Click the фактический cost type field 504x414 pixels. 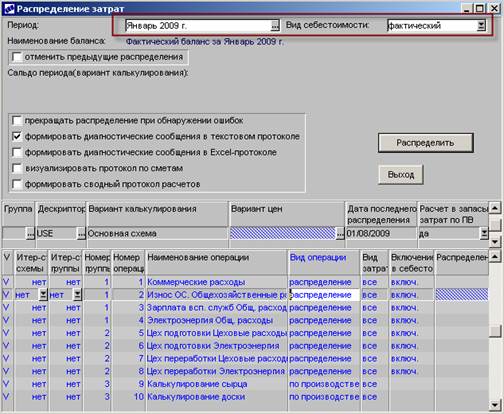tap(432, 25)
